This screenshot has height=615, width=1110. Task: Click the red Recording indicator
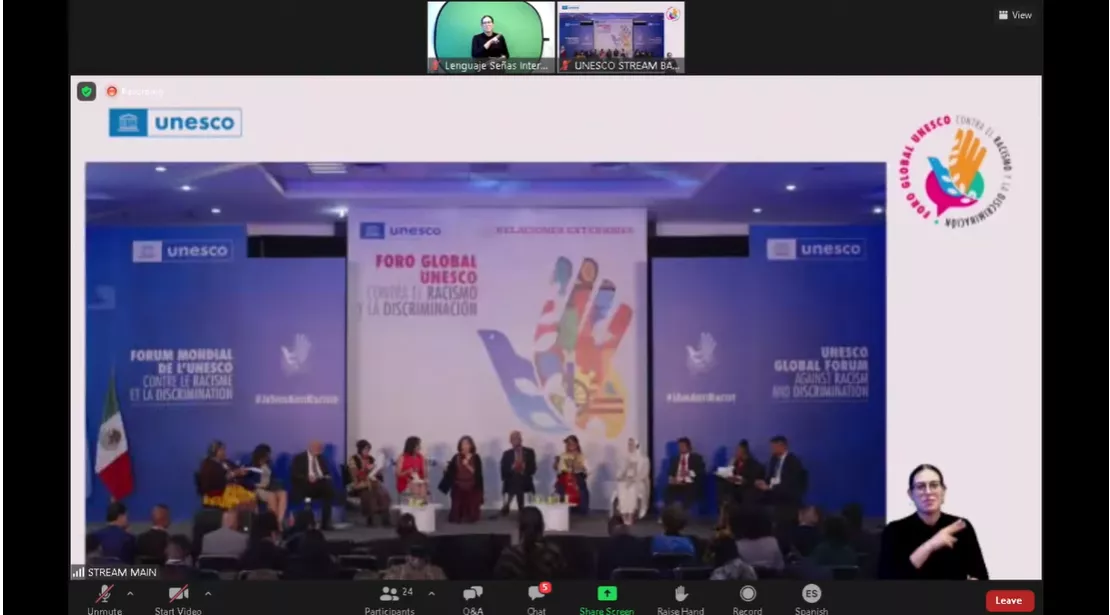coord(135,91)
